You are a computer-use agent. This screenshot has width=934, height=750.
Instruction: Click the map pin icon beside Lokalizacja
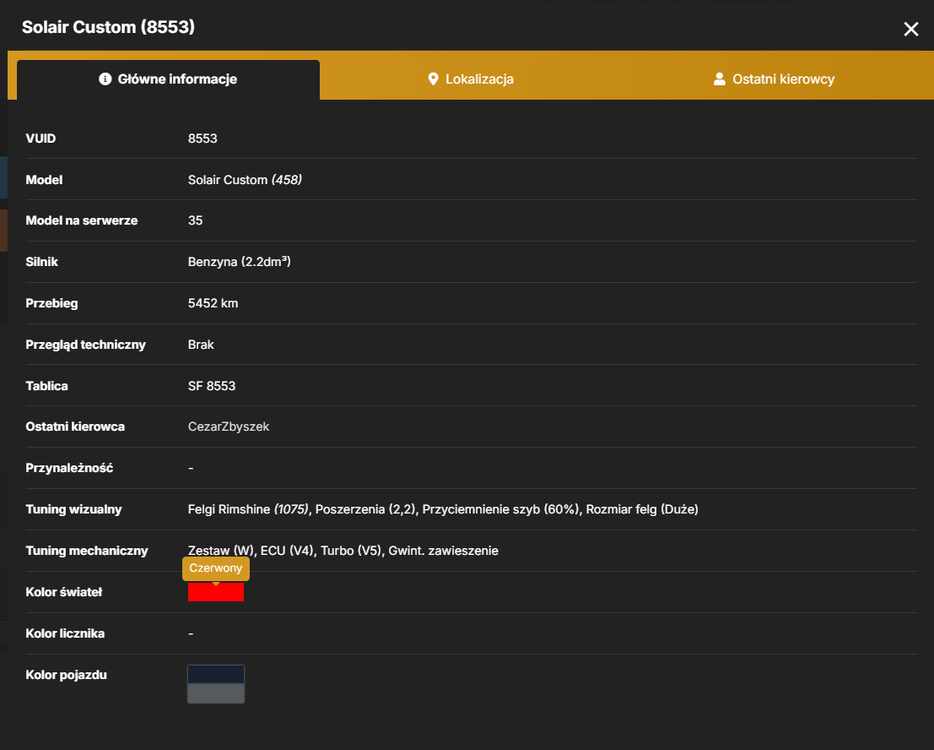coord(433,79)
